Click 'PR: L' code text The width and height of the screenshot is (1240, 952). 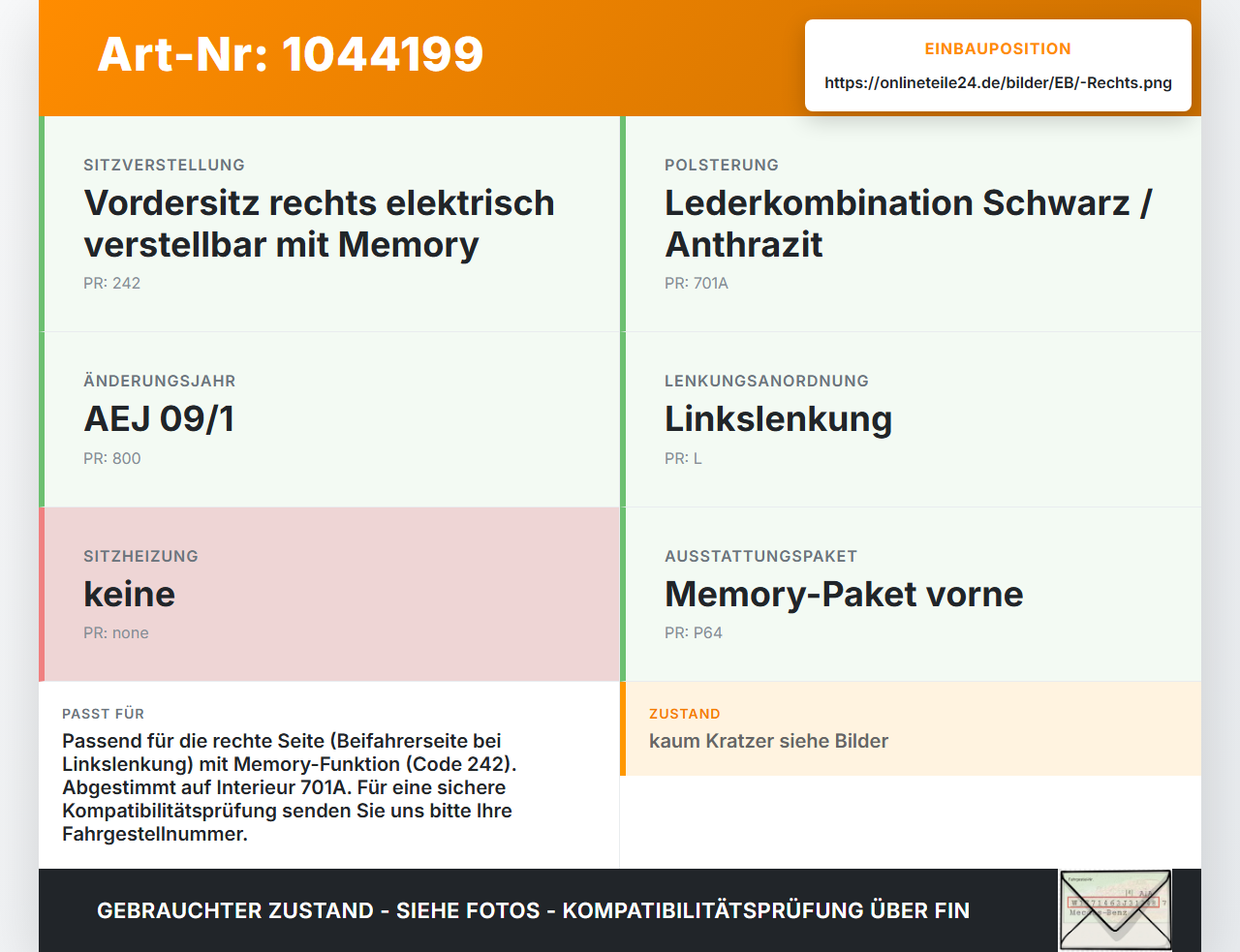point(683,459)
